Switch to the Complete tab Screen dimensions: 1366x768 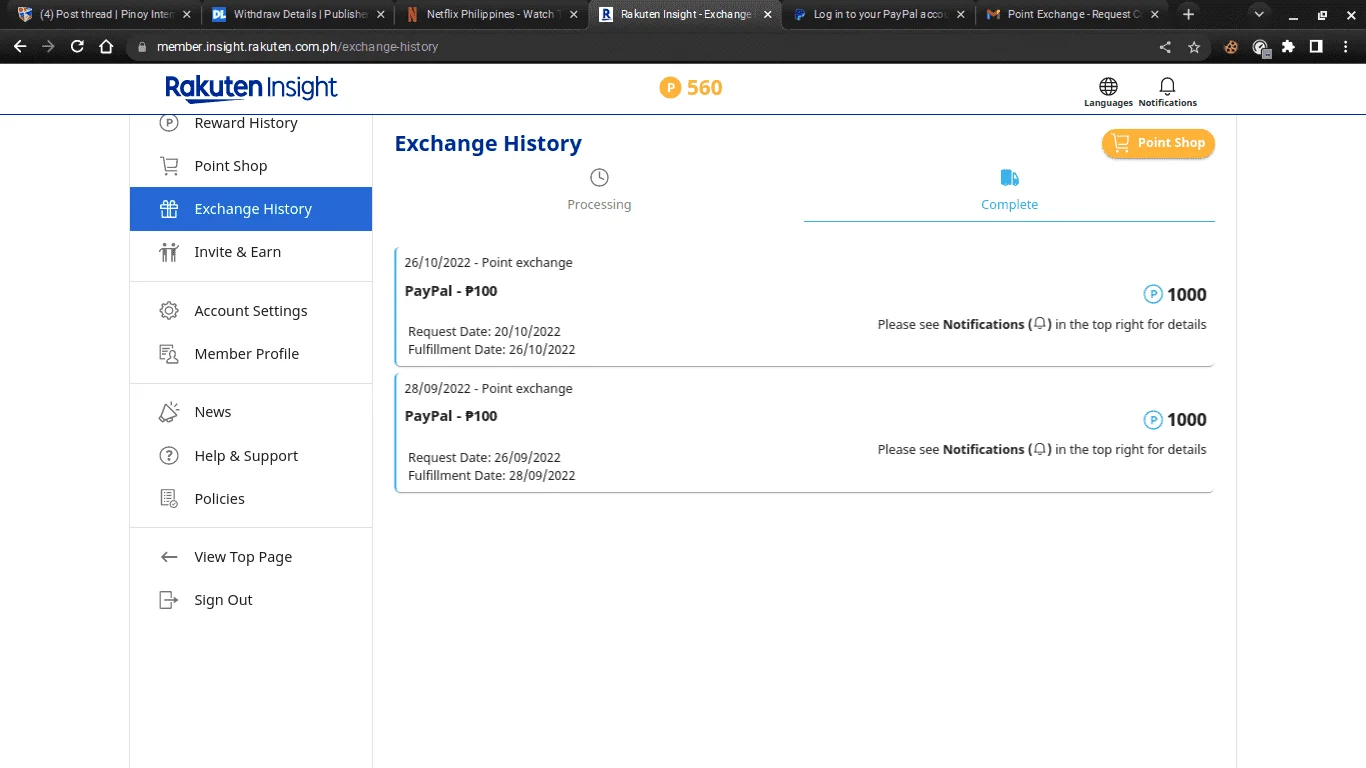(x=1009, y=190)
